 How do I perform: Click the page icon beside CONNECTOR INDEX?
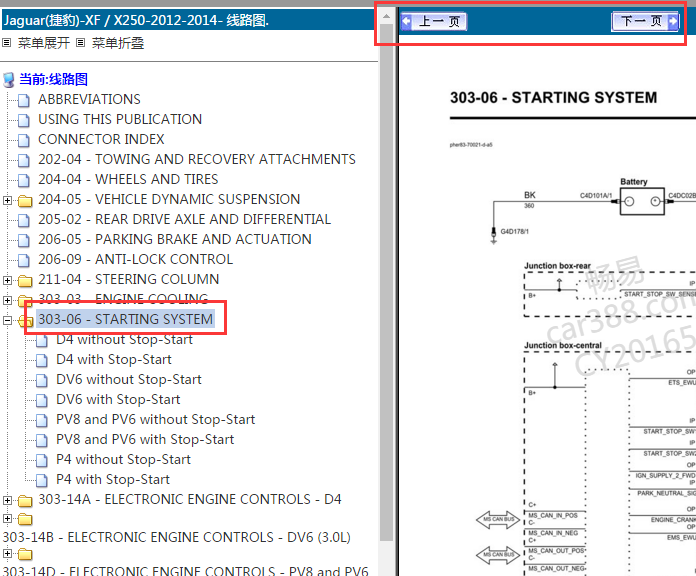[x=24, y=140]
